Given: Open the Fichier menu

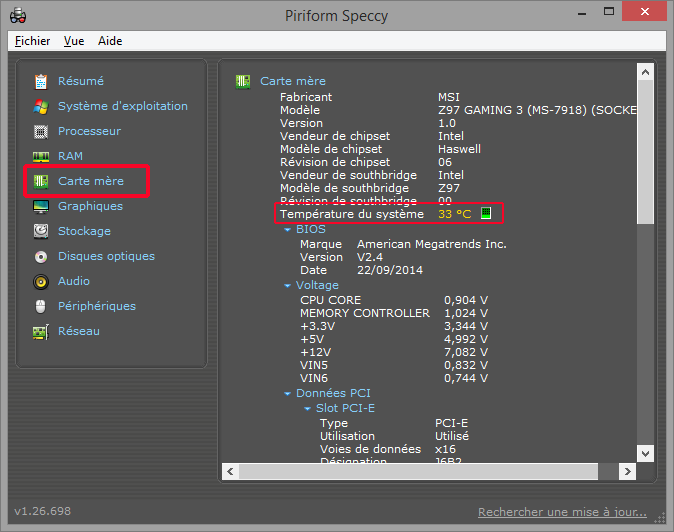Looking at the screenshot, I should coord(33,41).
